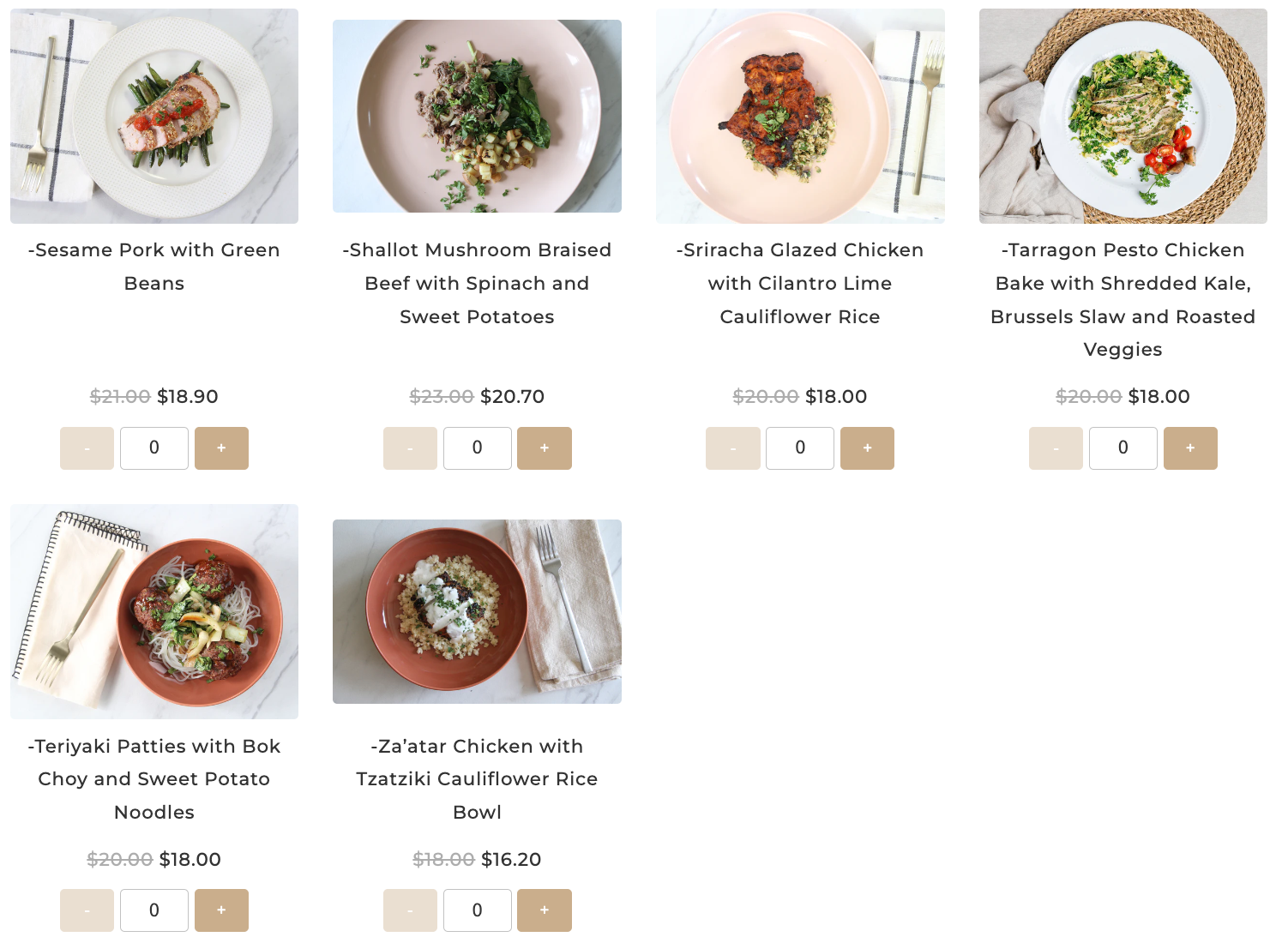Open the Sesame Pork with Green Beans photo
This screenshot has height=943, width=1288.
pos(154,117)
